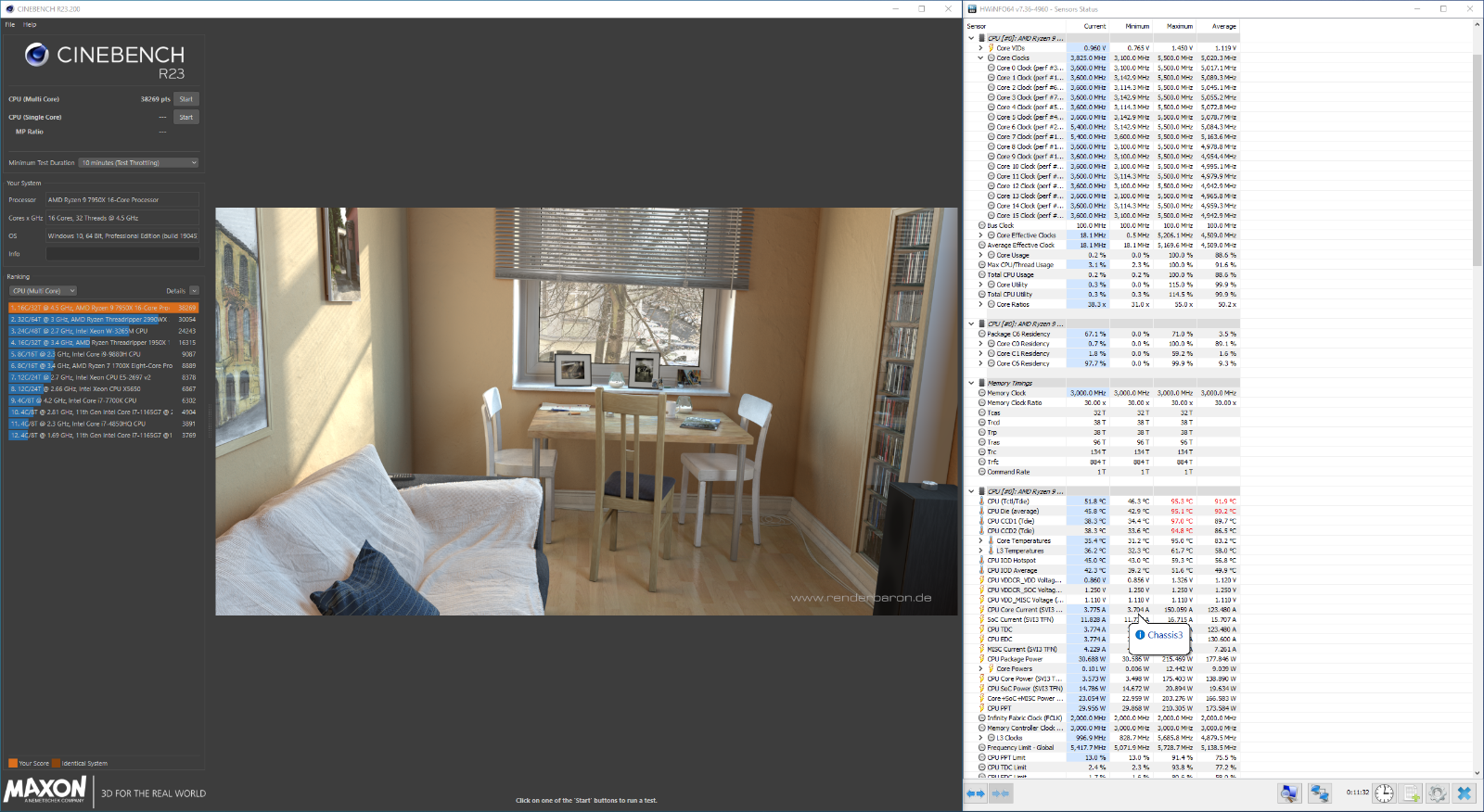Select the Ryzen 9 7950X ranking entry
Screen dimensions: 1484x812
pyautogui.click(x=104, y=308)
